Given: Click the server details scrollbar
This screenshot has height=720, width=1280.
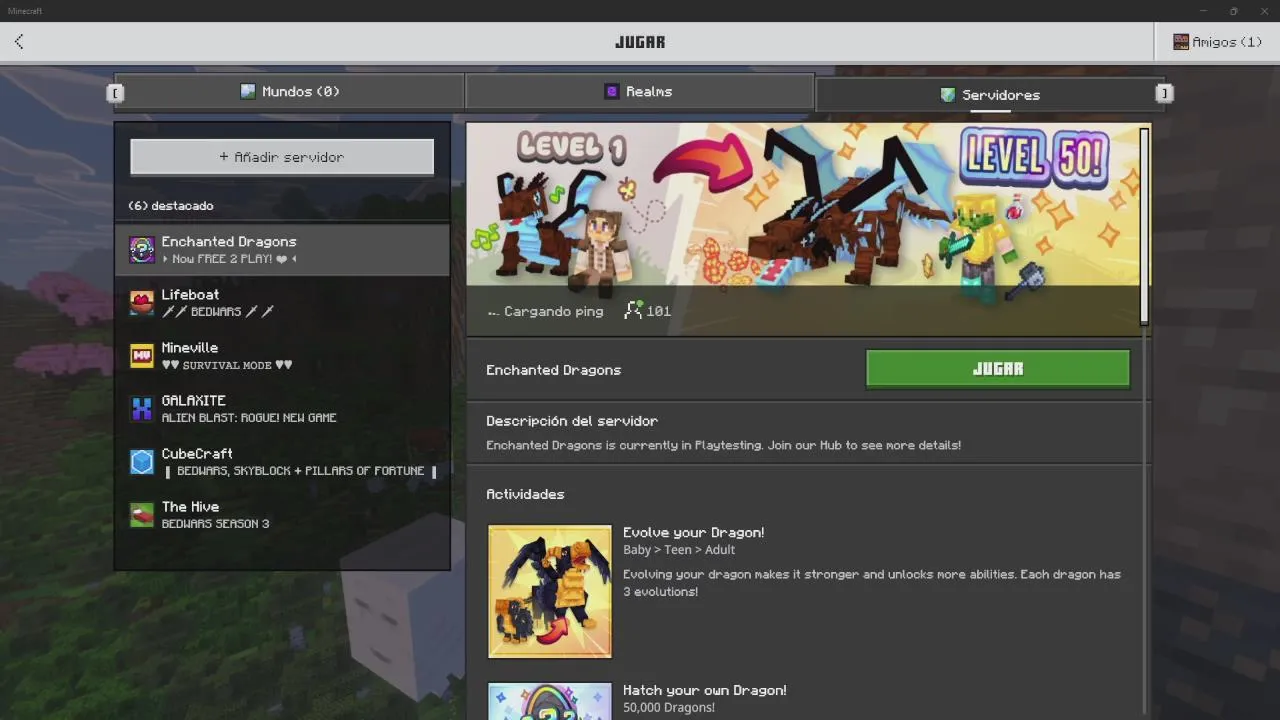Looking at the screenshot, I should 1144,225.
